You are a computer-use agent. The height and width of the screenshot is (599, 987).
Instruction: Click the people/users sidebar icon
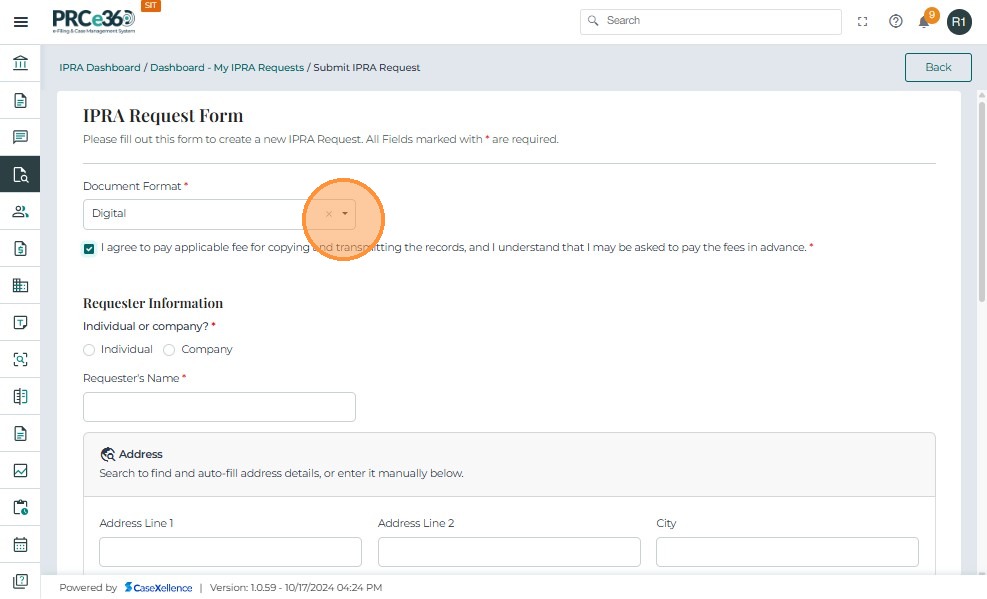tap(20, 211)
